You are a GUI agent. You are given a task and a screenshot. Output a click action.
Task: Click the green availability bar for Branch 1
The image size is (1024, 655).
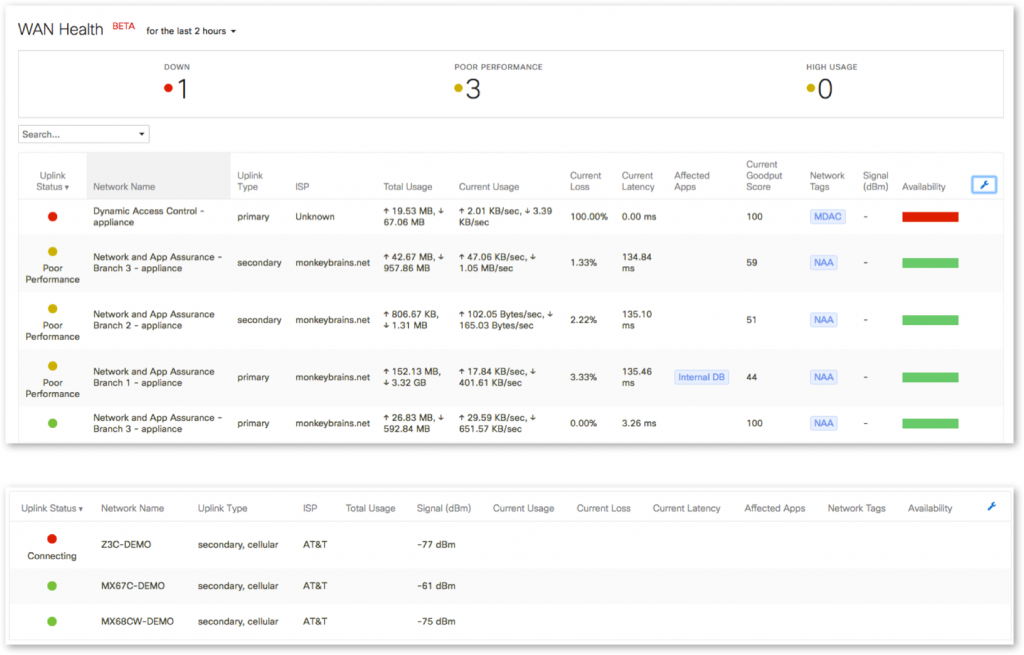click(x=930, y=377)
